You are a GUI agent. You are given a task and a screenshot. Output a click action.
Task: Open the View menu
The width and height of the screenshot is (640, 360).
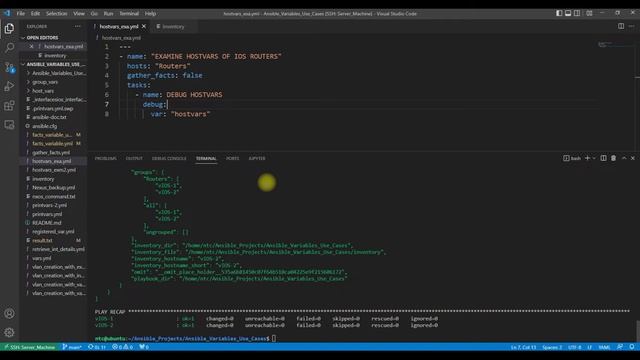pos(79,13)
